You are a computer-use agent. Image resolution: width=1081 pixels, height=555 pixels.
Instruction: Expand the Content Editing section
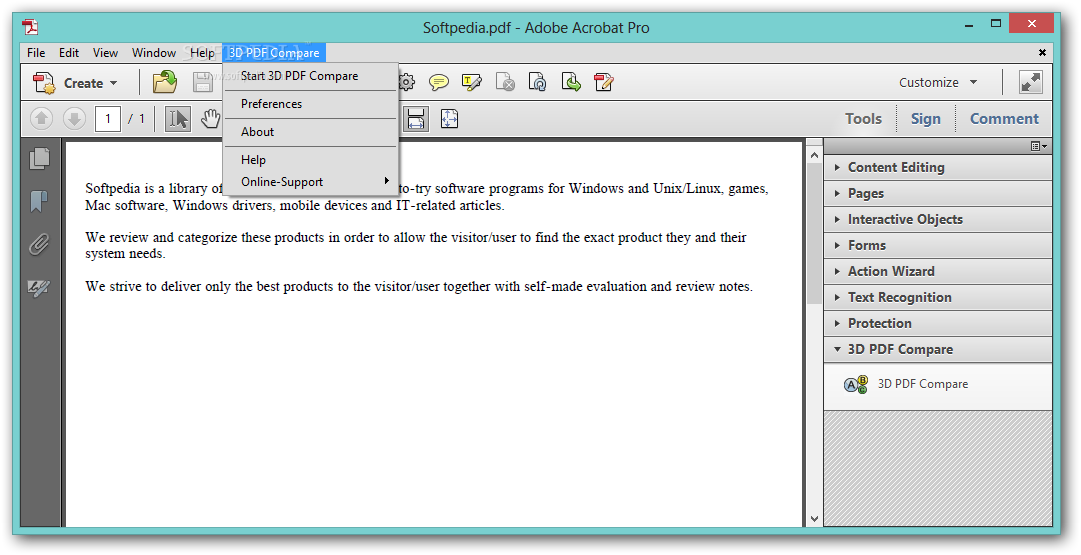coord(938,168)
